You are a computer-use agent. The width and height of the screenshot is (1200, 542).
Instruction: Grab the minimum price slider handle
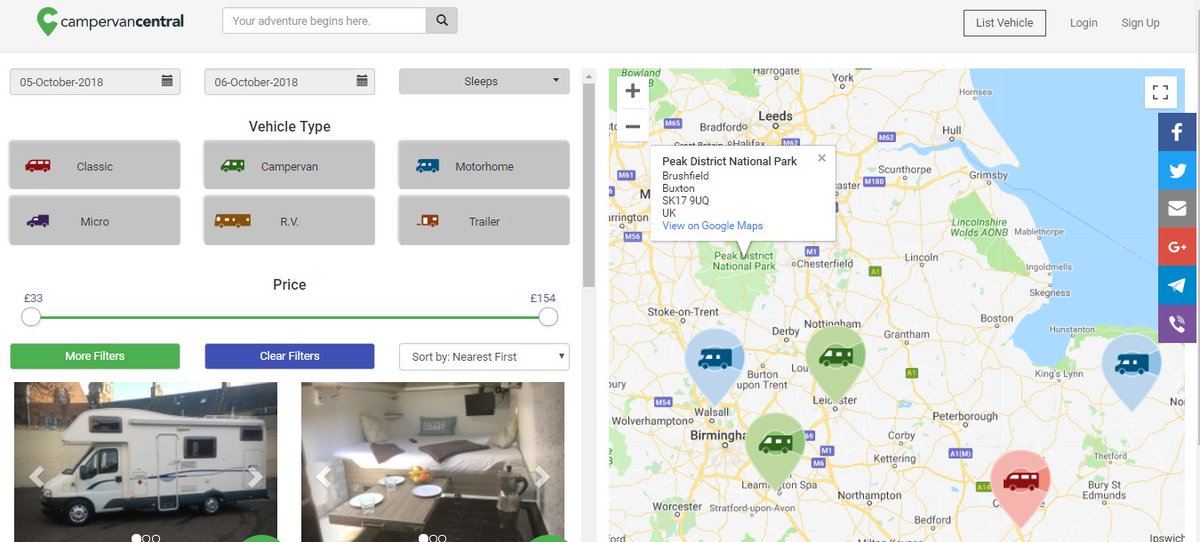[x=31, y=317]
